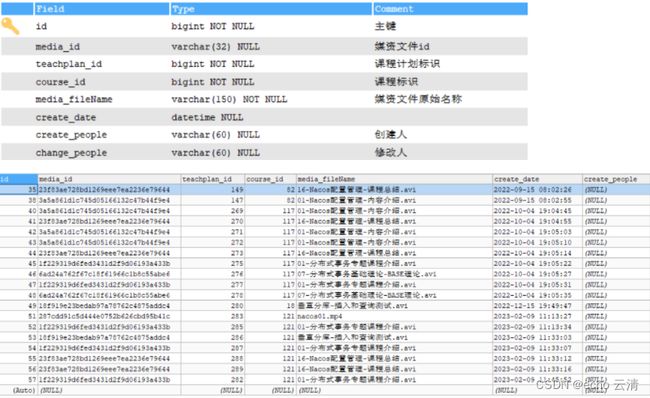Viewport: 650px width, 398px height.
Task: Click teachplan_id cell with value 273
Action: click(213, 253)
